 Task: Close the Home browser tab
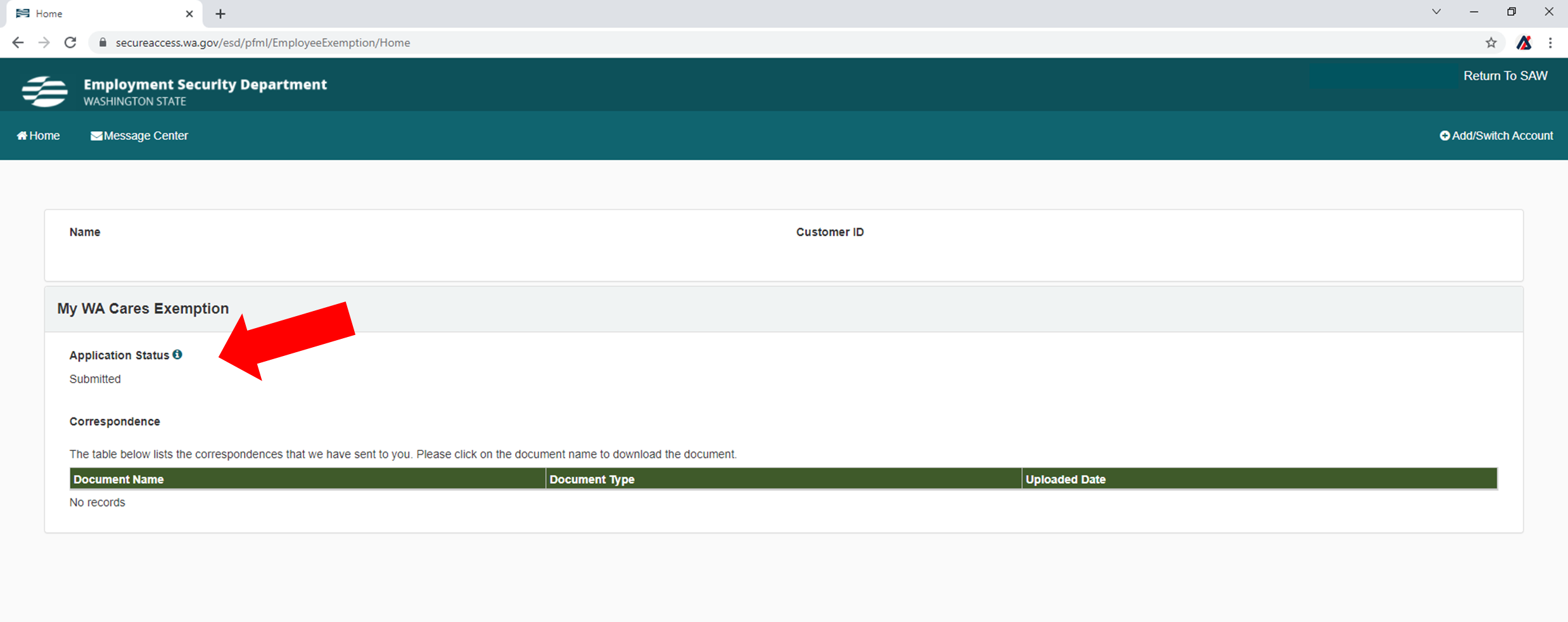point(189,14)
